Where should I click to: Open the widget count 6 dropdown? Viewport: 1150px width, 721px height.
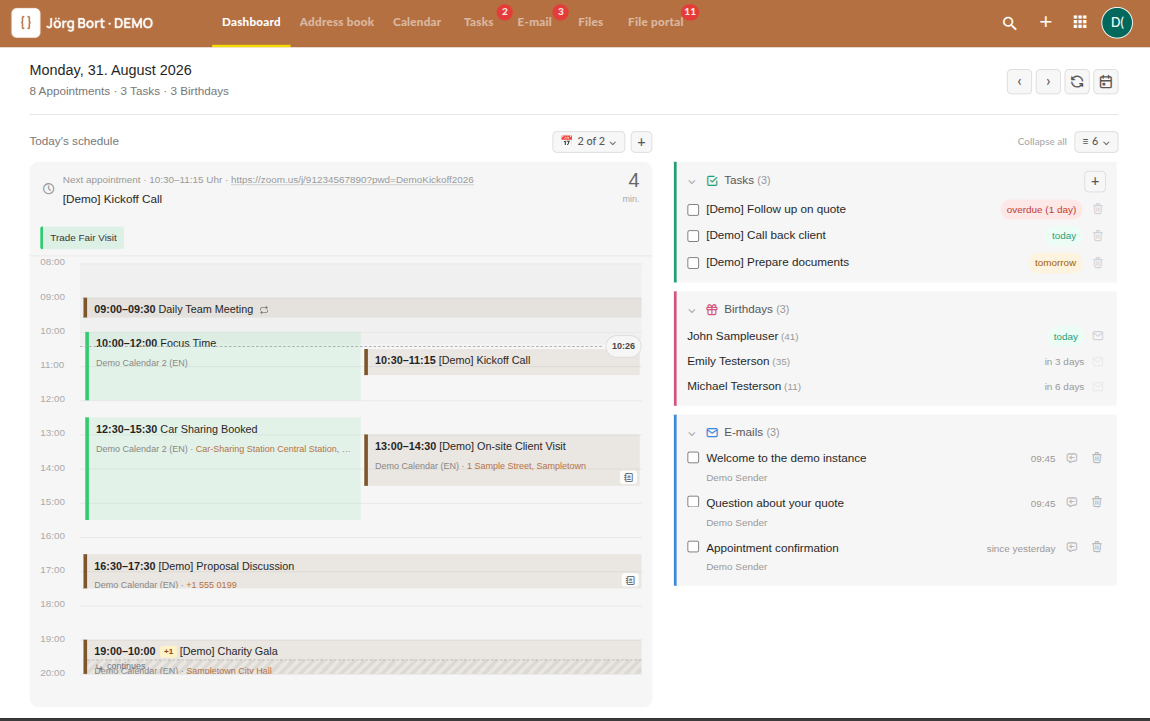coord(1096,142)
